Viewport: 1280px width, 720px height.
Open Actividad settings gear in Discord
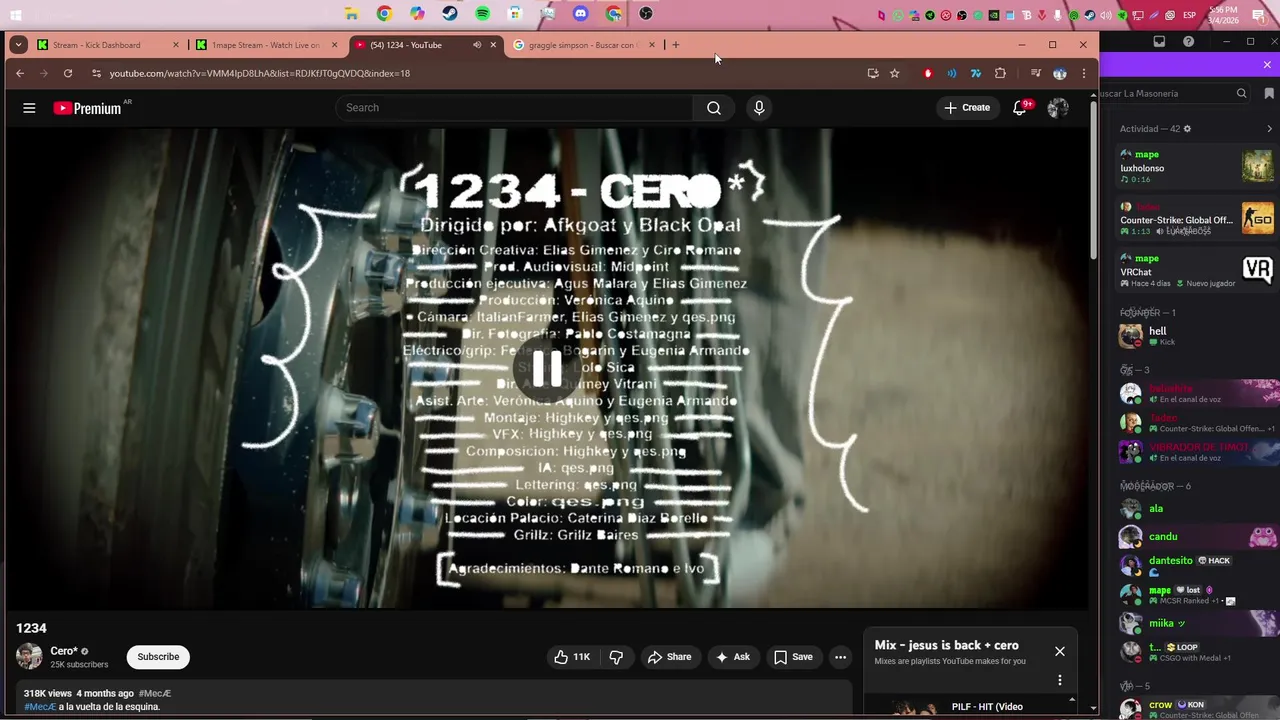coord(1187,129)
